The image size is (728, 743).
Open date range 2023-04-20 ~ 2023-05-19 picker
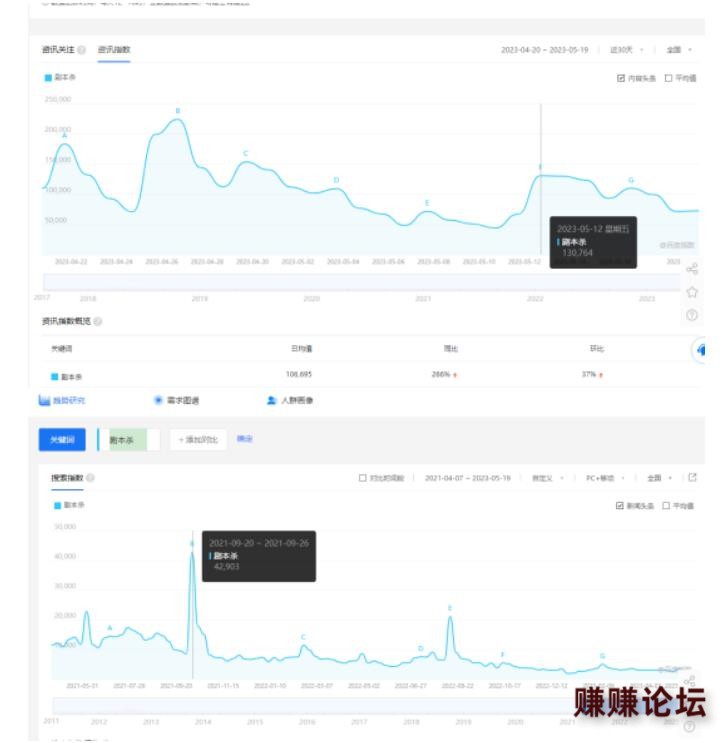(545, 50)
